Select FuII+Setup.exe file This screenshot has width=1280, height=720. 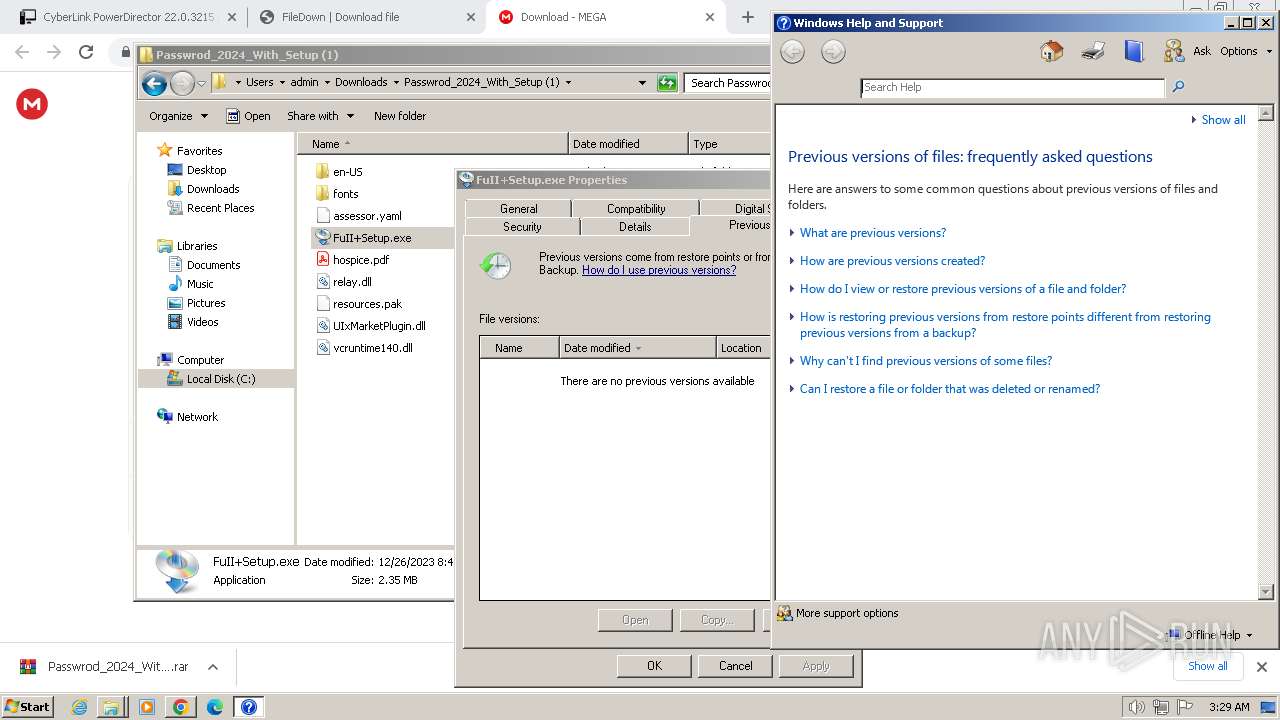pos(372,238)
